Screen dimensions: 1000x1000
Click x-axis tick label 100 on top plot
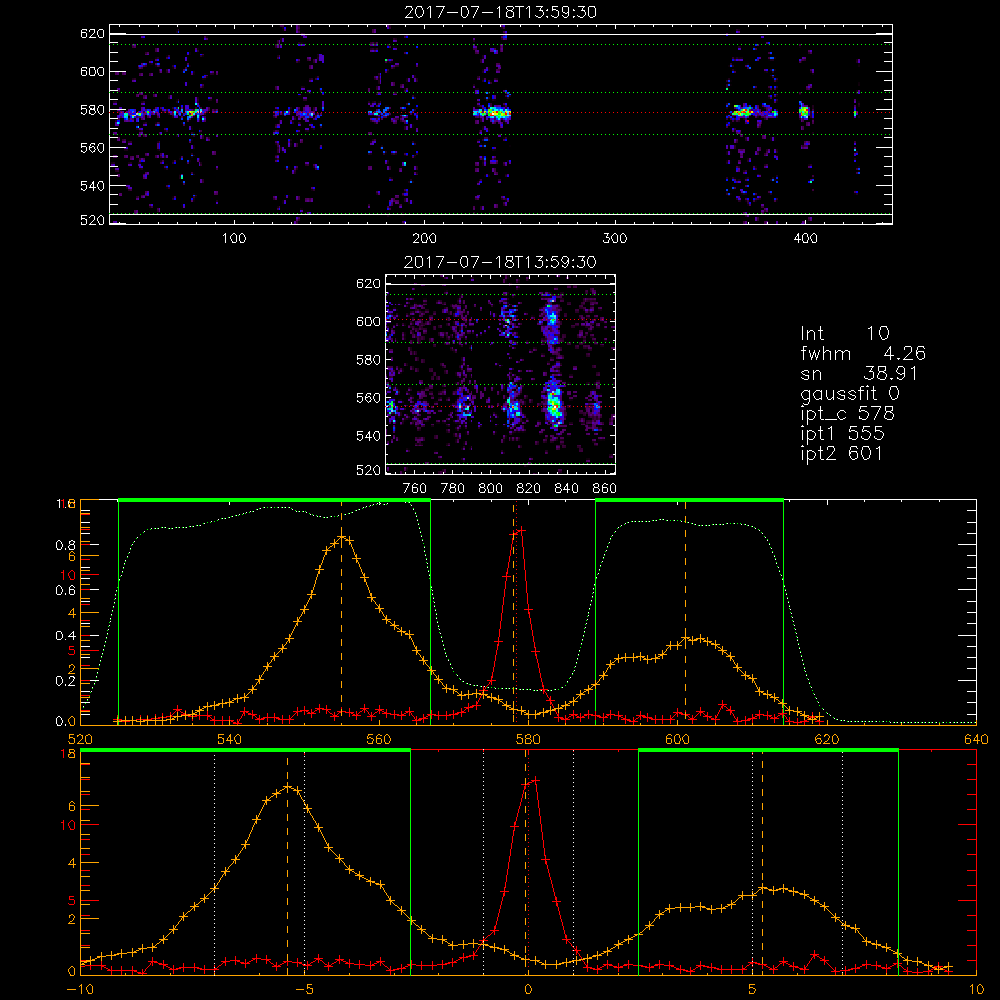(234, 239)
